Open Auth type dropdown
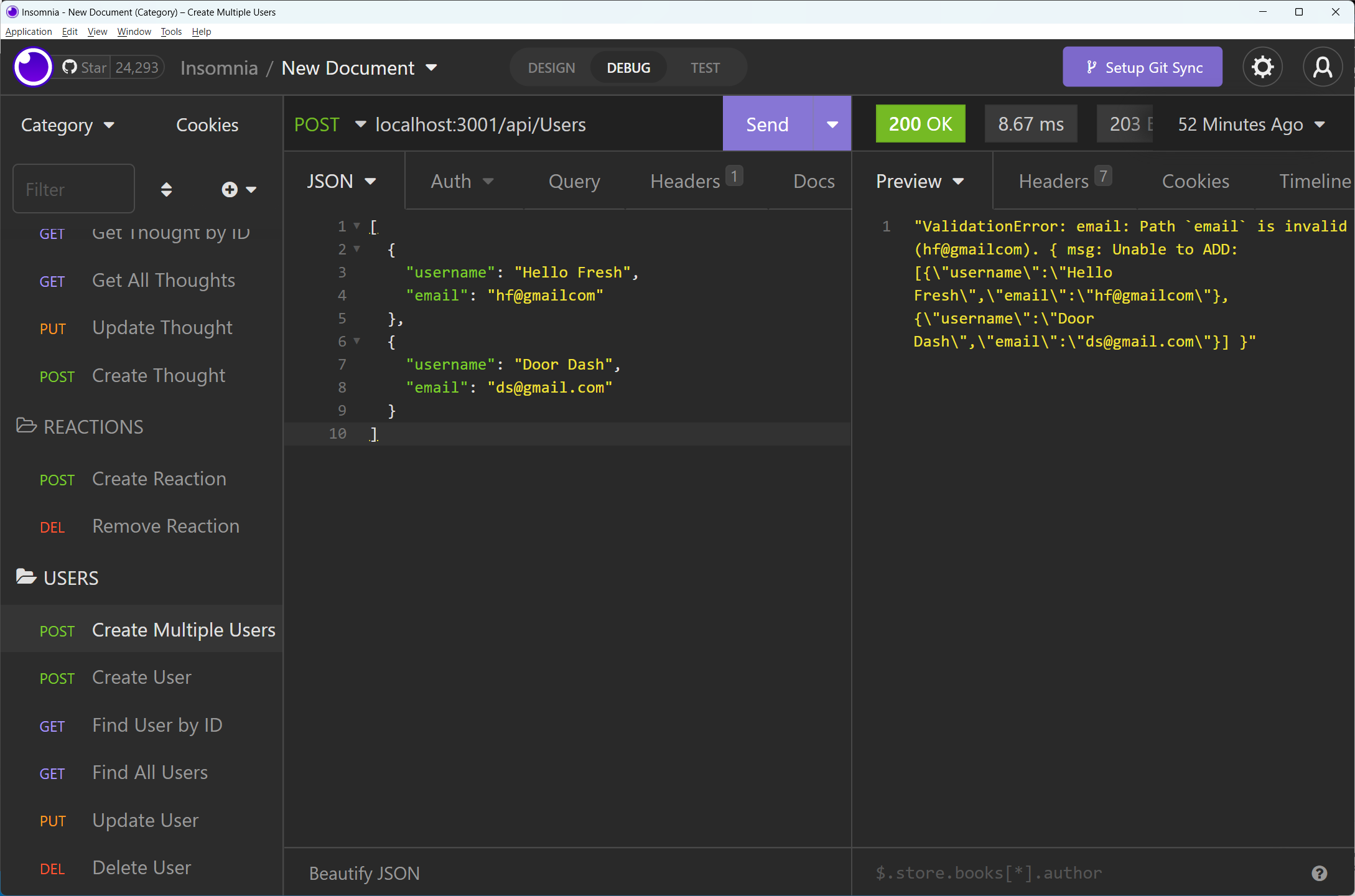The height and width of the screenshot is (896, 1355). pyautogui.click(x=462, y=181)
